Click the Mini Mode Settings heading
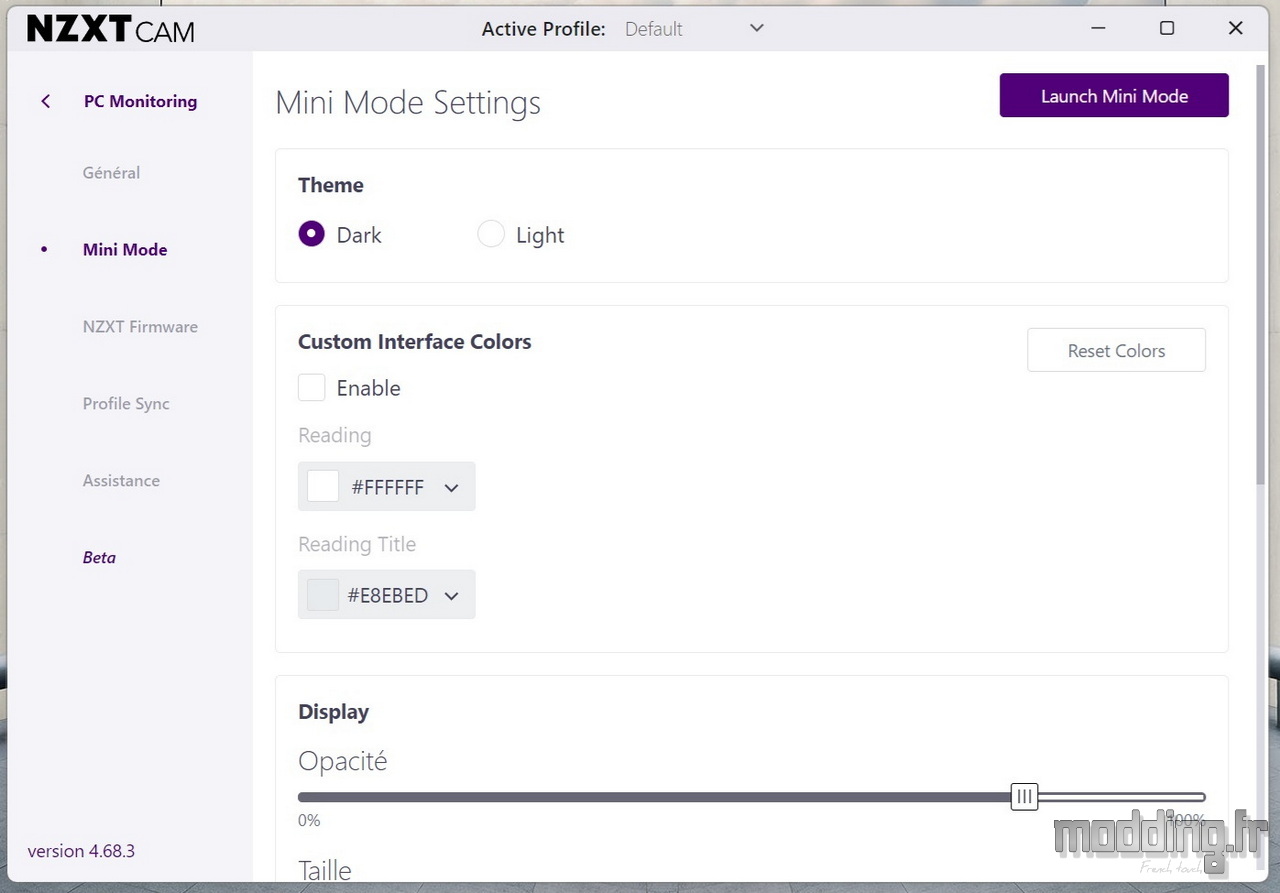Viewport: 1280px width, 893px height. click(x=408, y=102)
